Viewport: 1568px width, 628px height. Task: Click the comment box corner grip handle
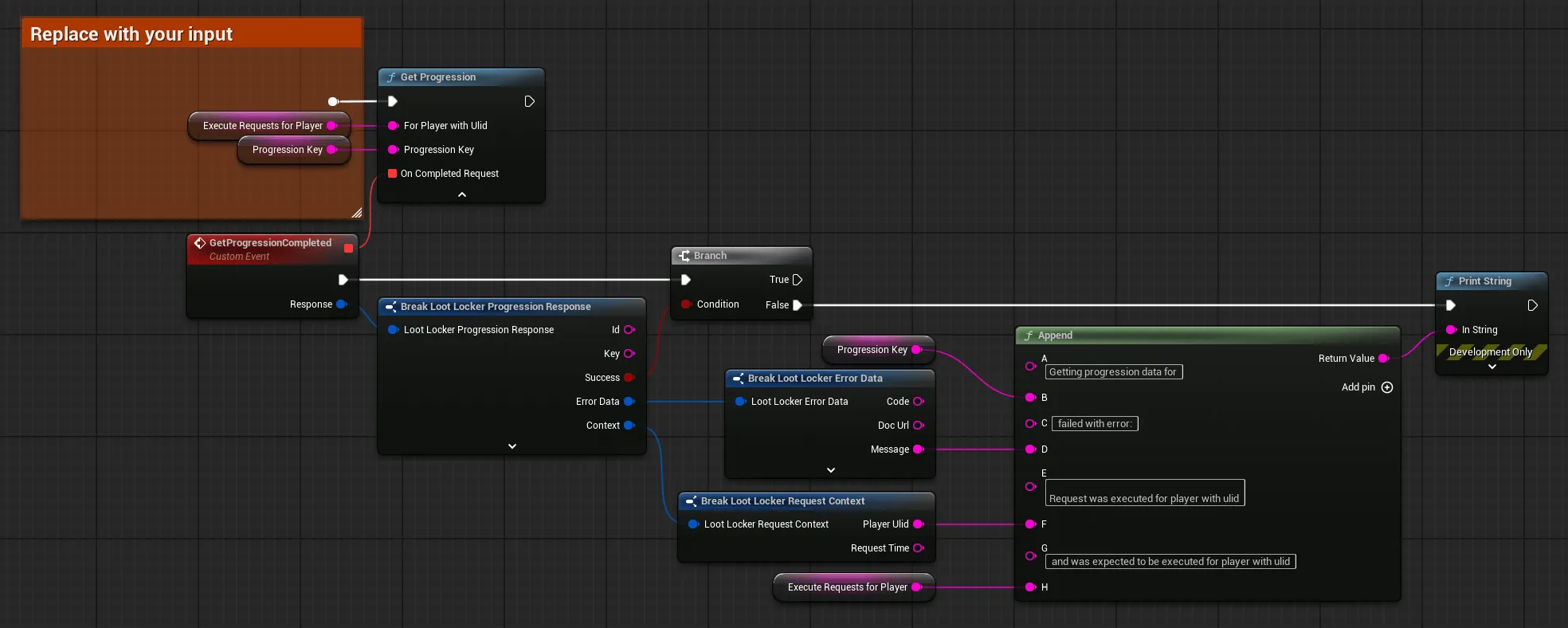[x=357, y=213]
